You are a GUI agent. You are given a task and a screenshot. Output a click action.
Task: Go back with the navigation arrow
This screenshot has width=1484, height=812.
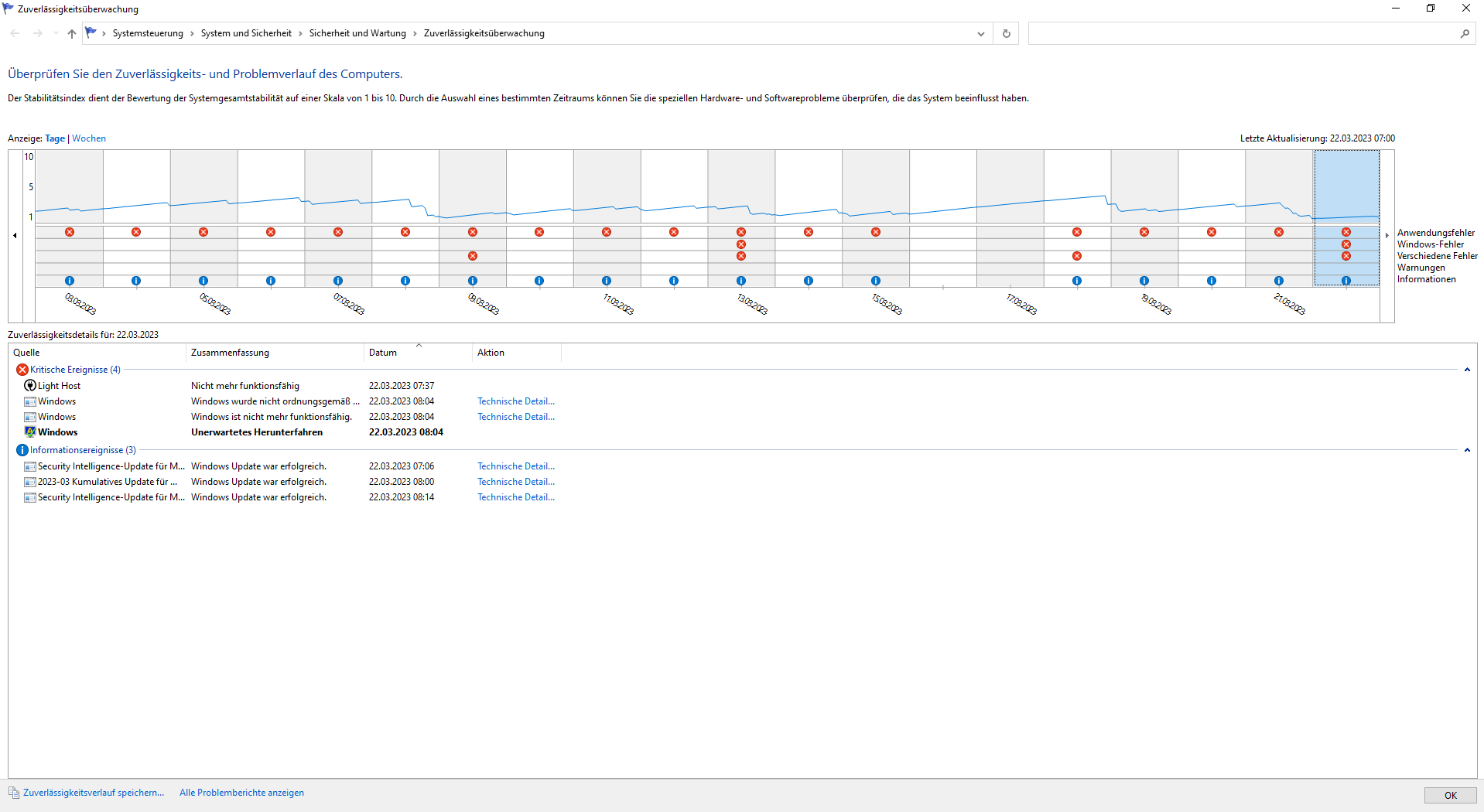coord(15,33)
